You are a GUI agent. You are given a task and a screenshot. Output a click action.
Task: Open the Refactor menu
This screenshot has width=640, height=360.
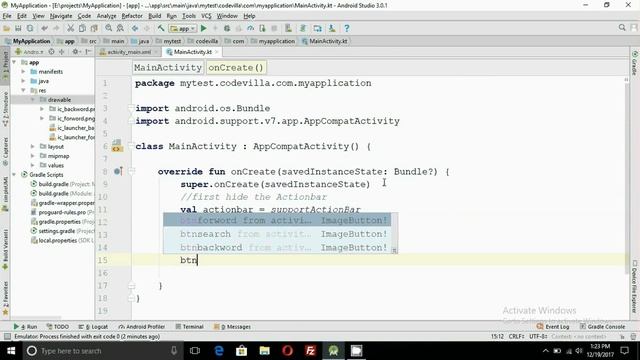(x=132, y=16)
